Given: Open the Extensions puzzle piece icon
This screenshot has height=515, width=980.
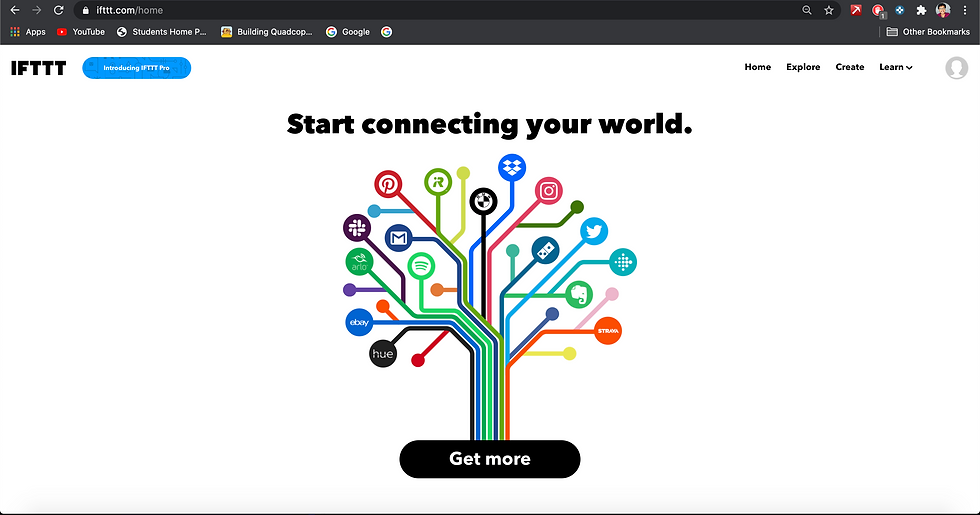Looking at the screenshot, I should [921, 10].
